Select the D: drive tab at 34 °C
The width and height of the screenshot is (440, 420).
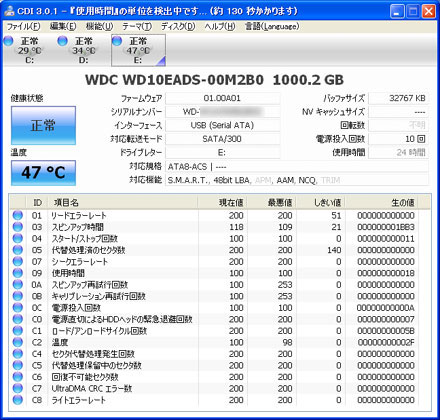[84, 50]
